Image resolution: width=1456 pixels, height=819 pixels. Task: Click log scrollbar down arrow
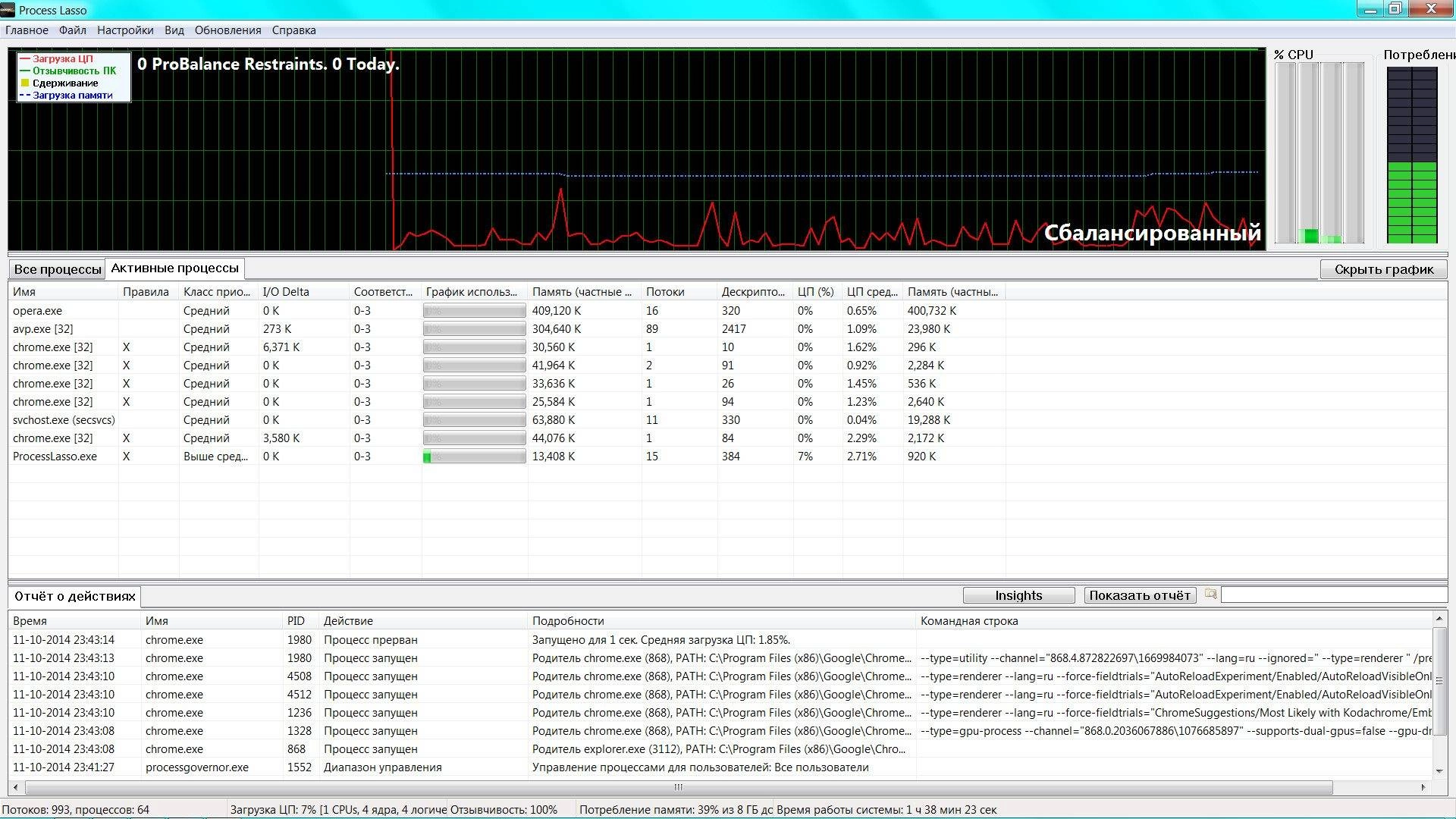pos(1439,770)
